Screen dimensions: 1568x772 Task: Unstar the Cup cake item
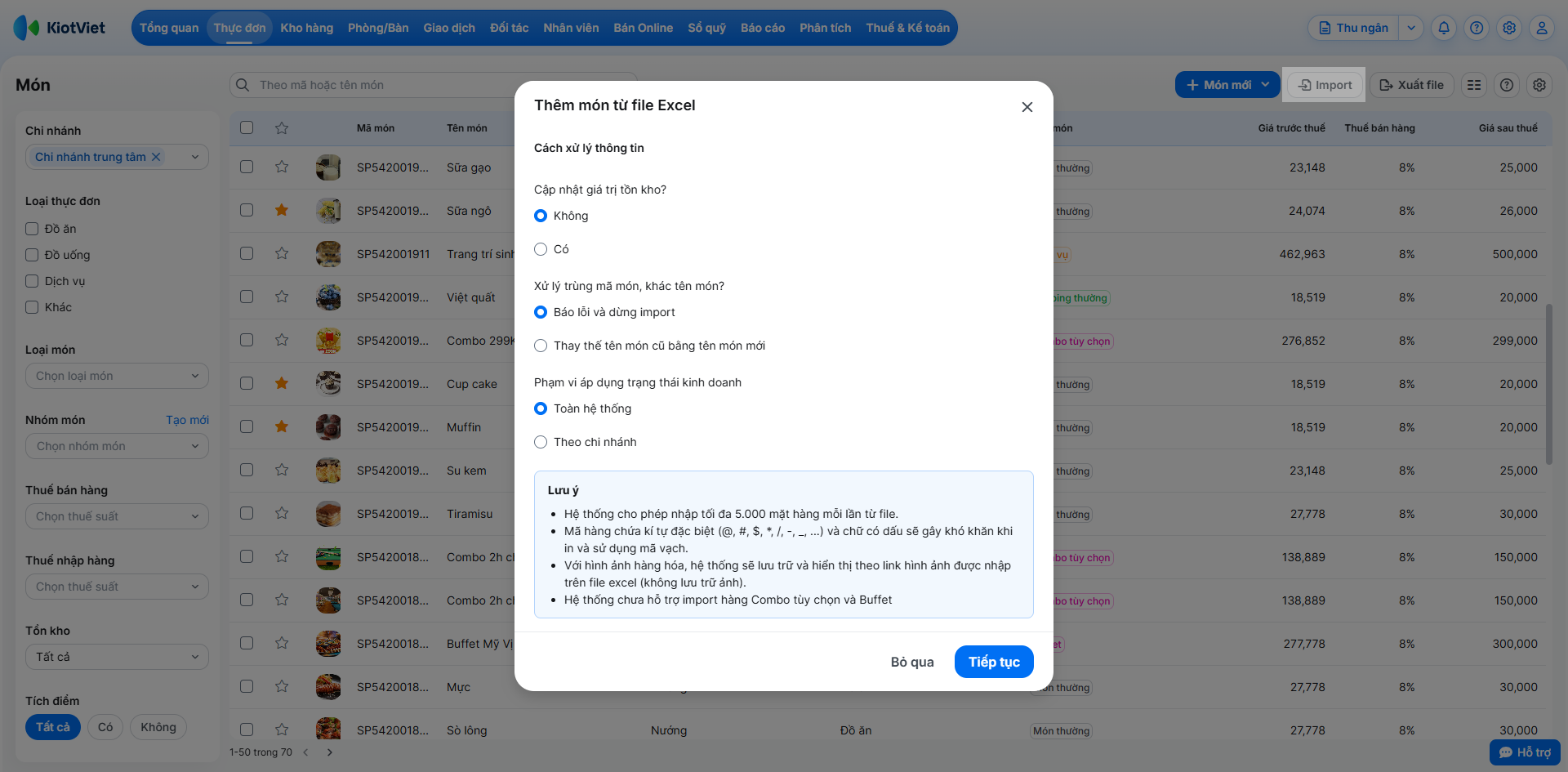282,383
